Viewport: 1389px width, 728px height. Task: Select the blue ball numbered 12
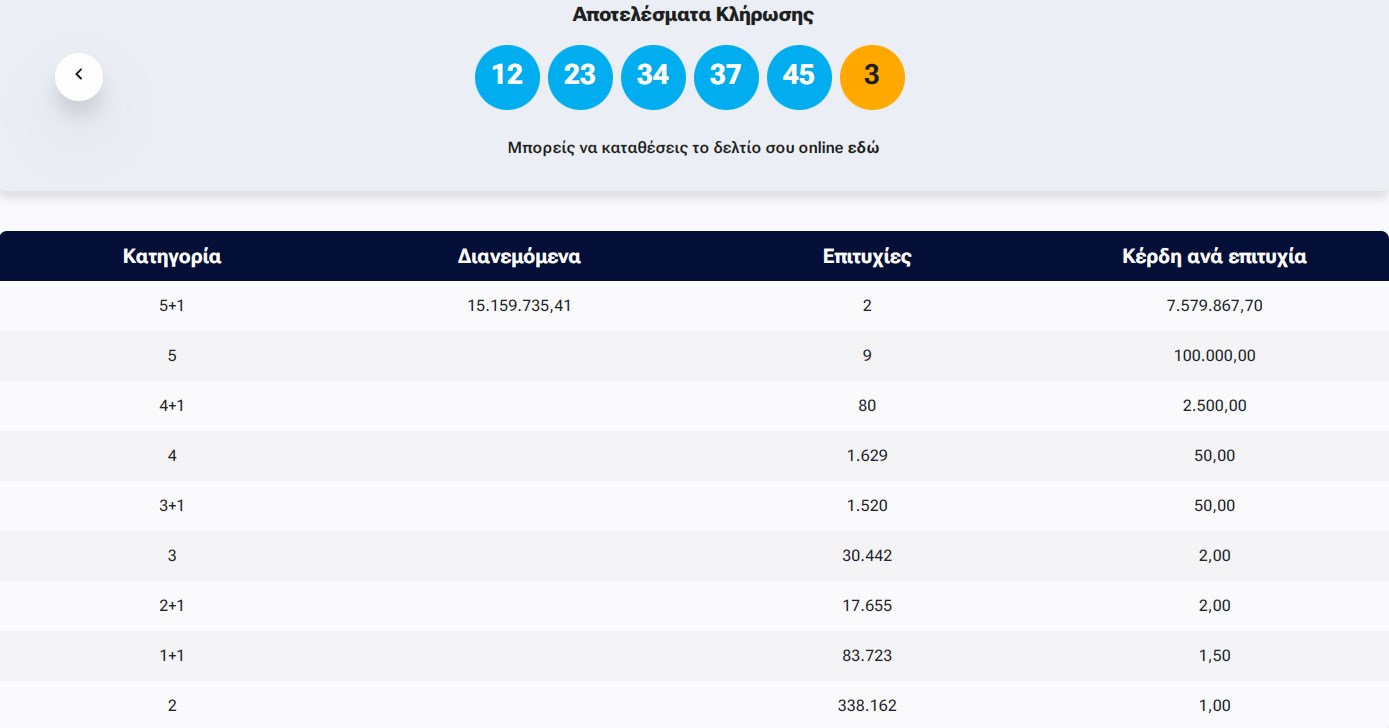507,77
